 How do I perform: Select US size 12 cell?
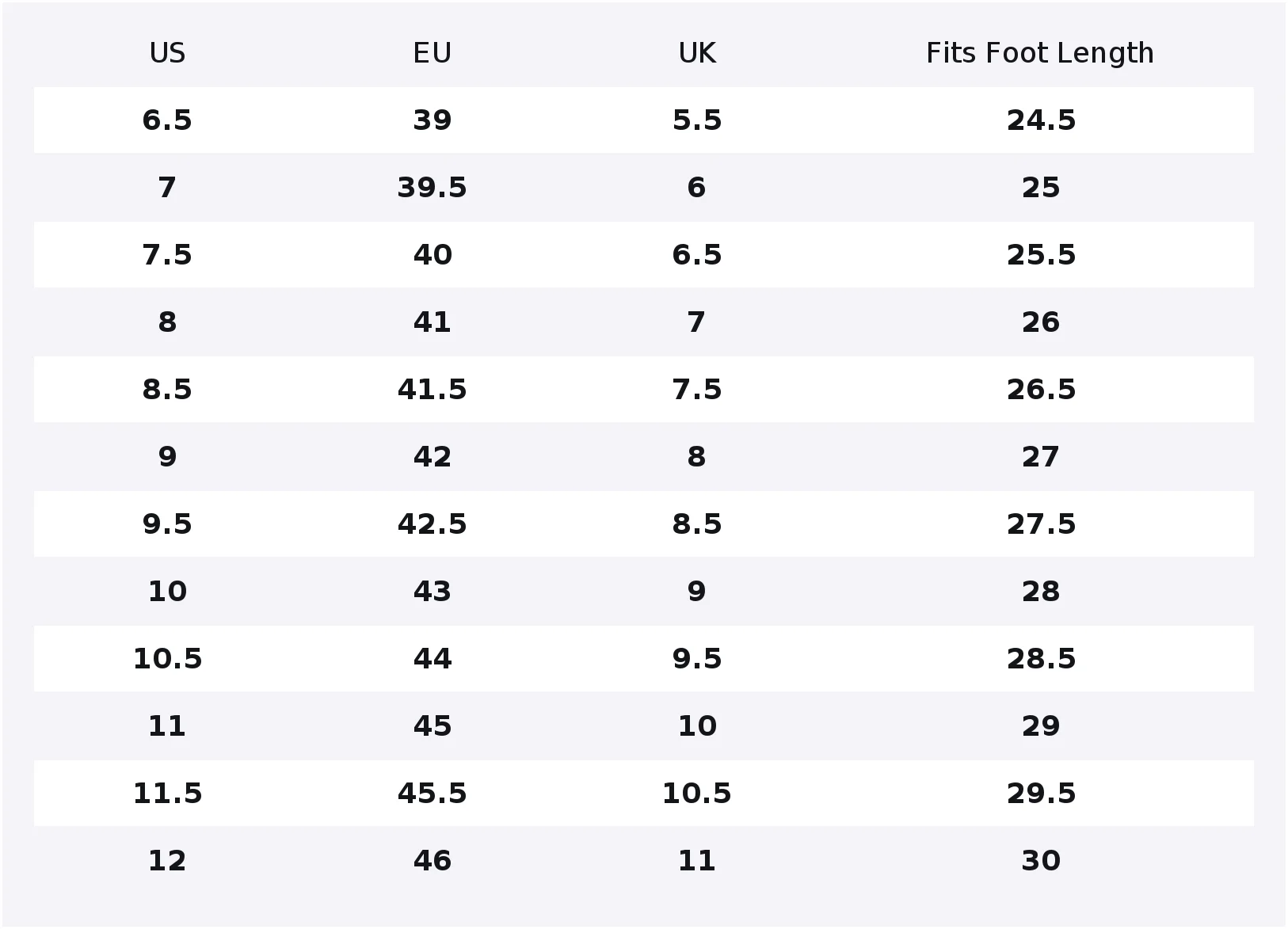(167, 861)
